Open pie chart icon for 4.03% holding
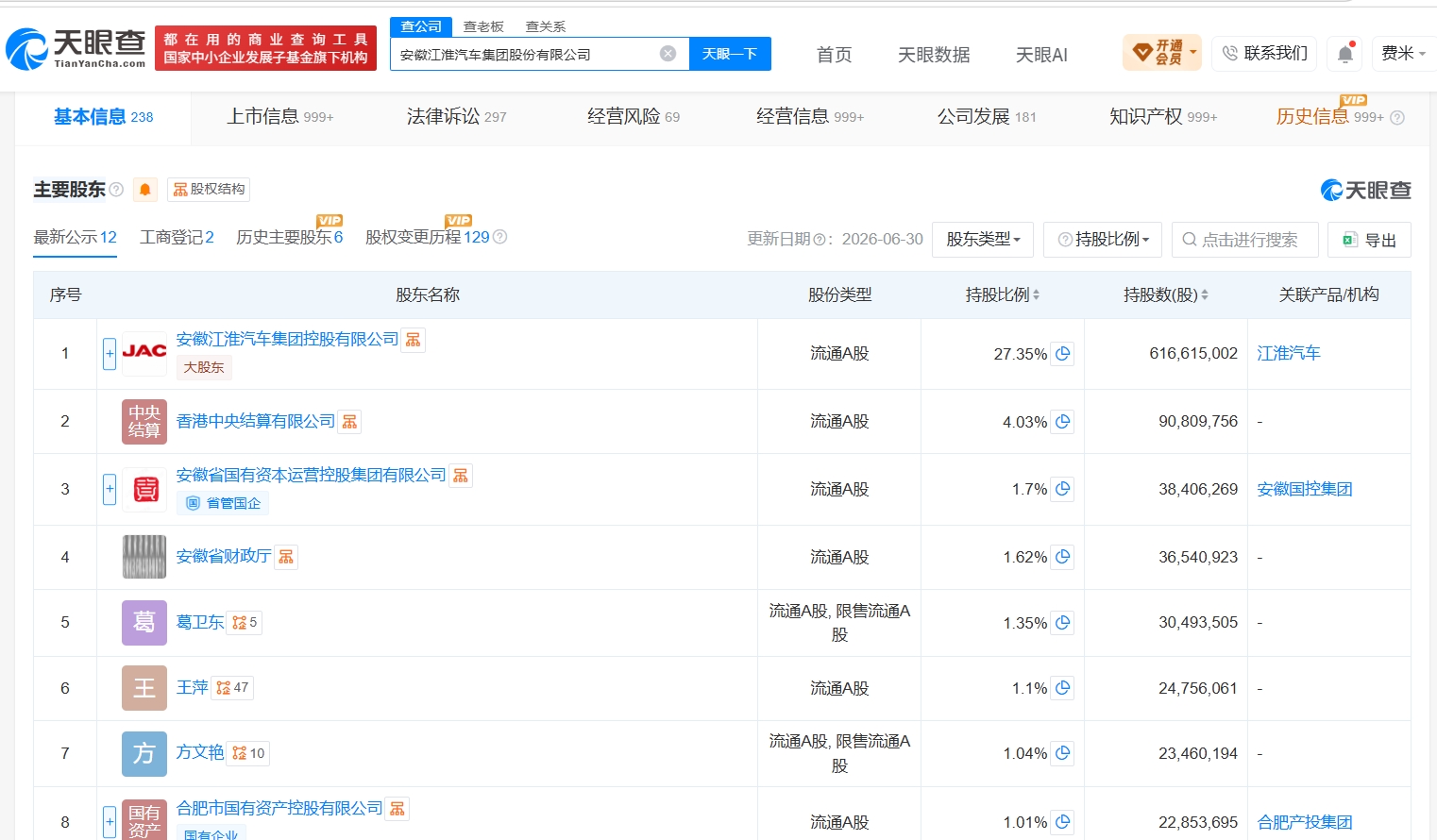 (x=1063, y=422)
